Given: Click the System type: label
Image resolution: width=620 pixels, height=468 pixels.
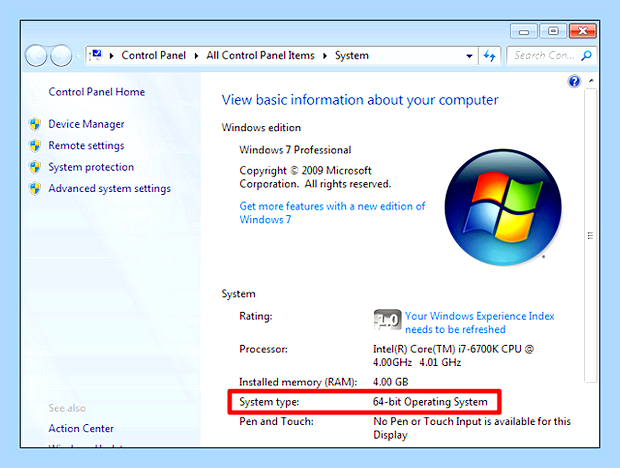Looking at the screenshot, I should [x=269, y=402].
